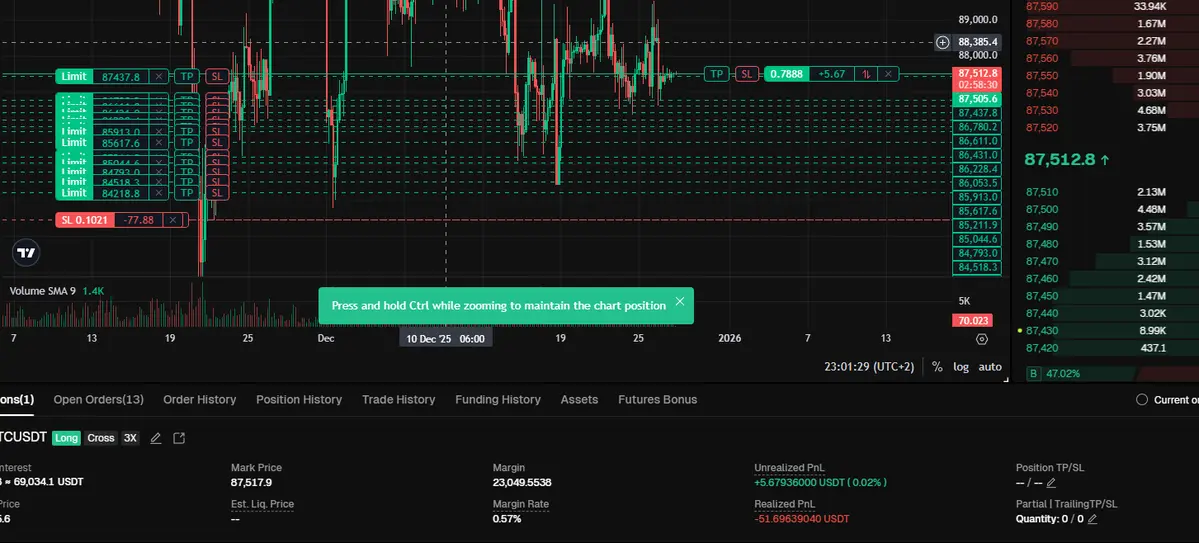Edit the position with pencil beside 3X
This screenshot has width=1199, height=543.
click(156, 438)
